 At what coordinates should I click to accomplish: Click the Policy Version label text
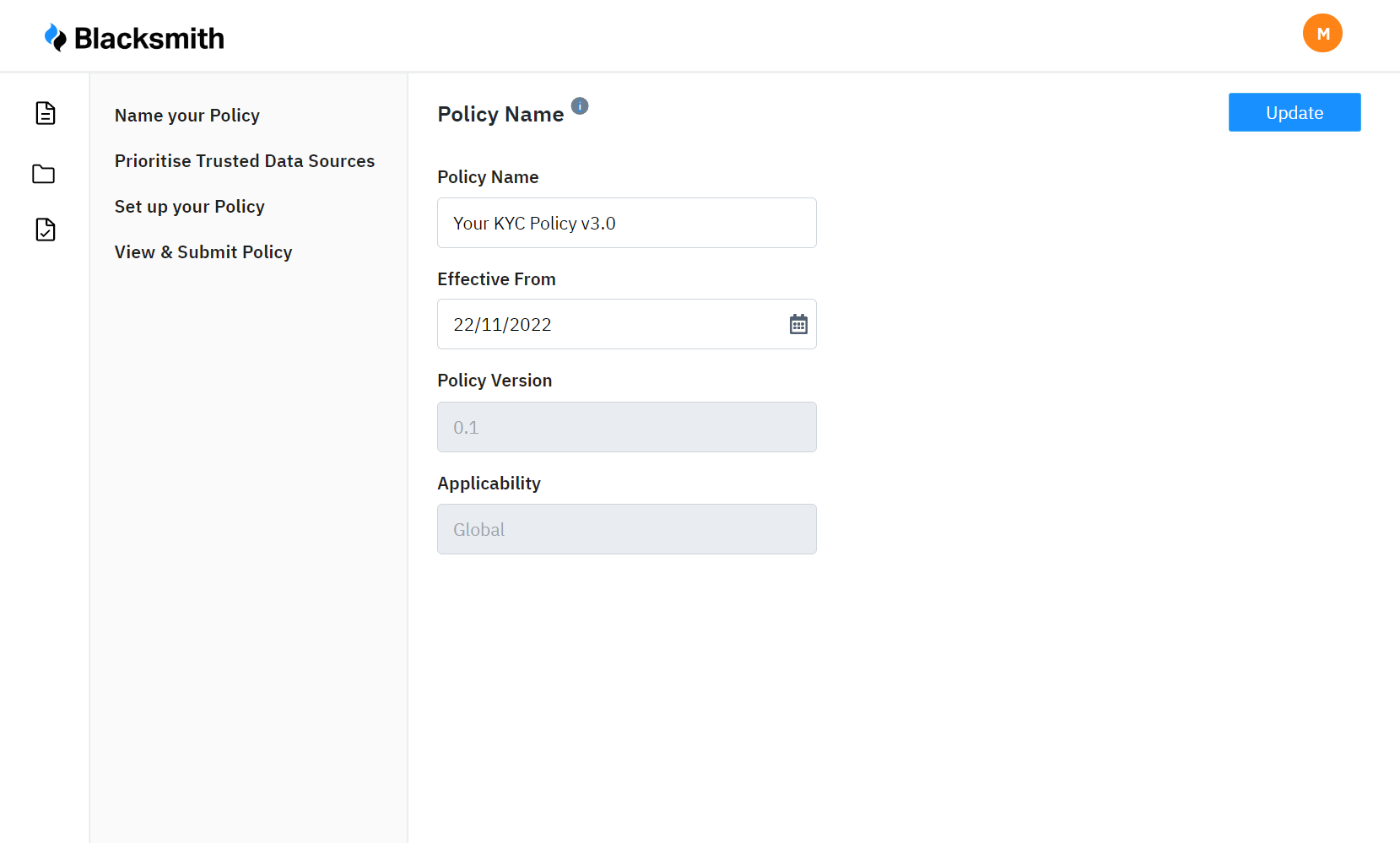coord(495,381)
